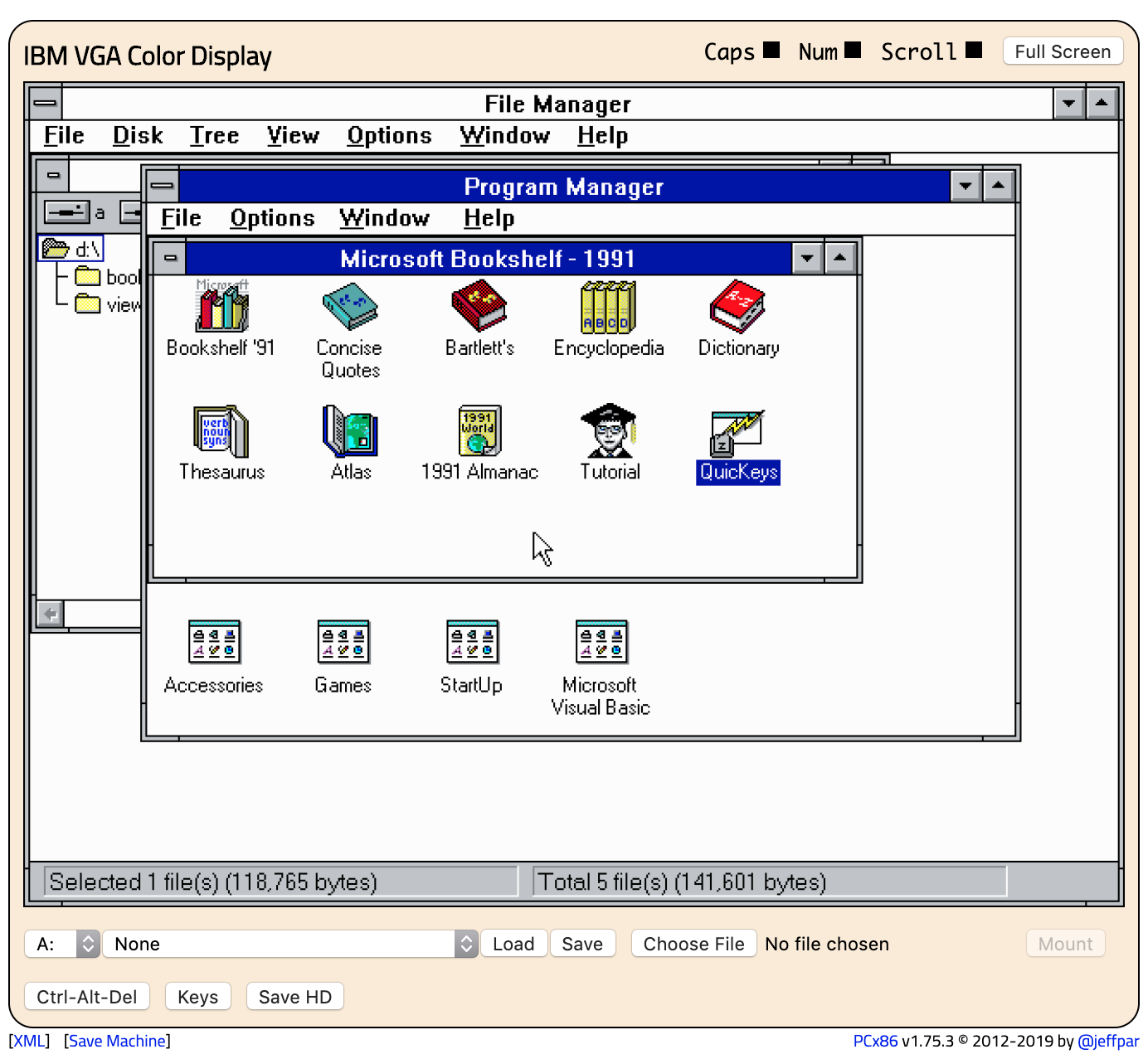Open the PCx86 link
This screenshot has width=1148, height=1059.
click(875, 1041)
